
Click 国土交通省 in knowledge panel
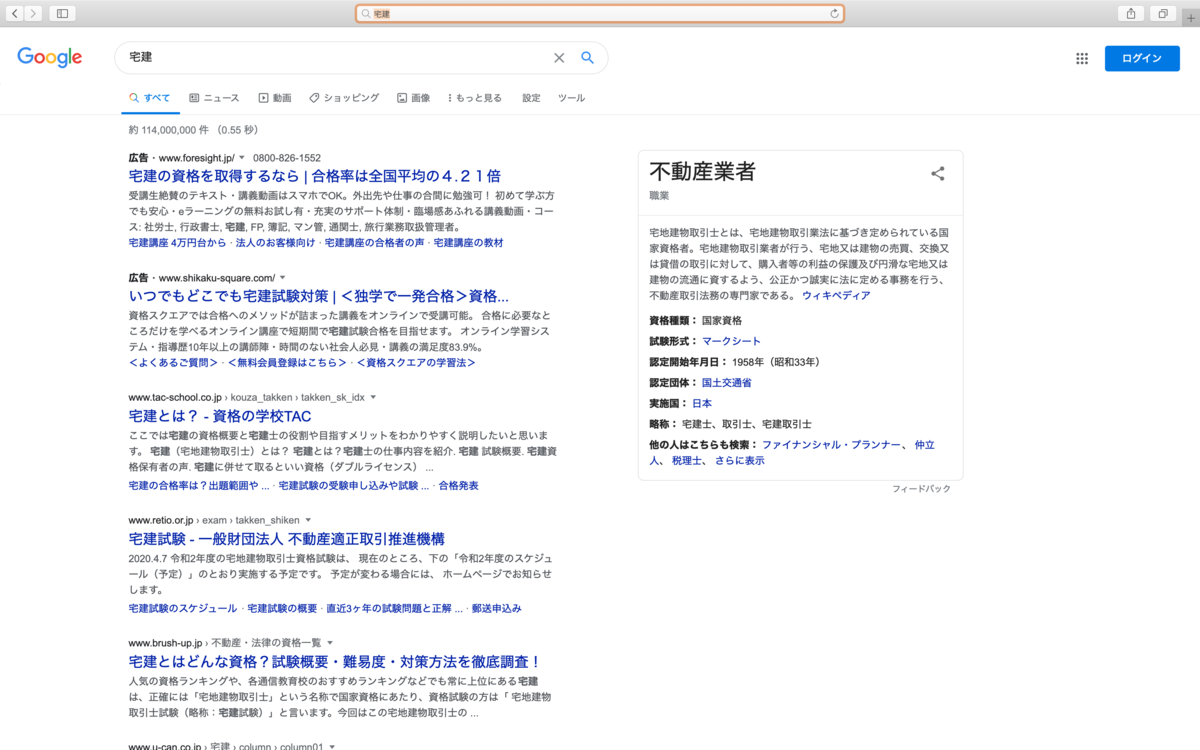tap(727, 382)
